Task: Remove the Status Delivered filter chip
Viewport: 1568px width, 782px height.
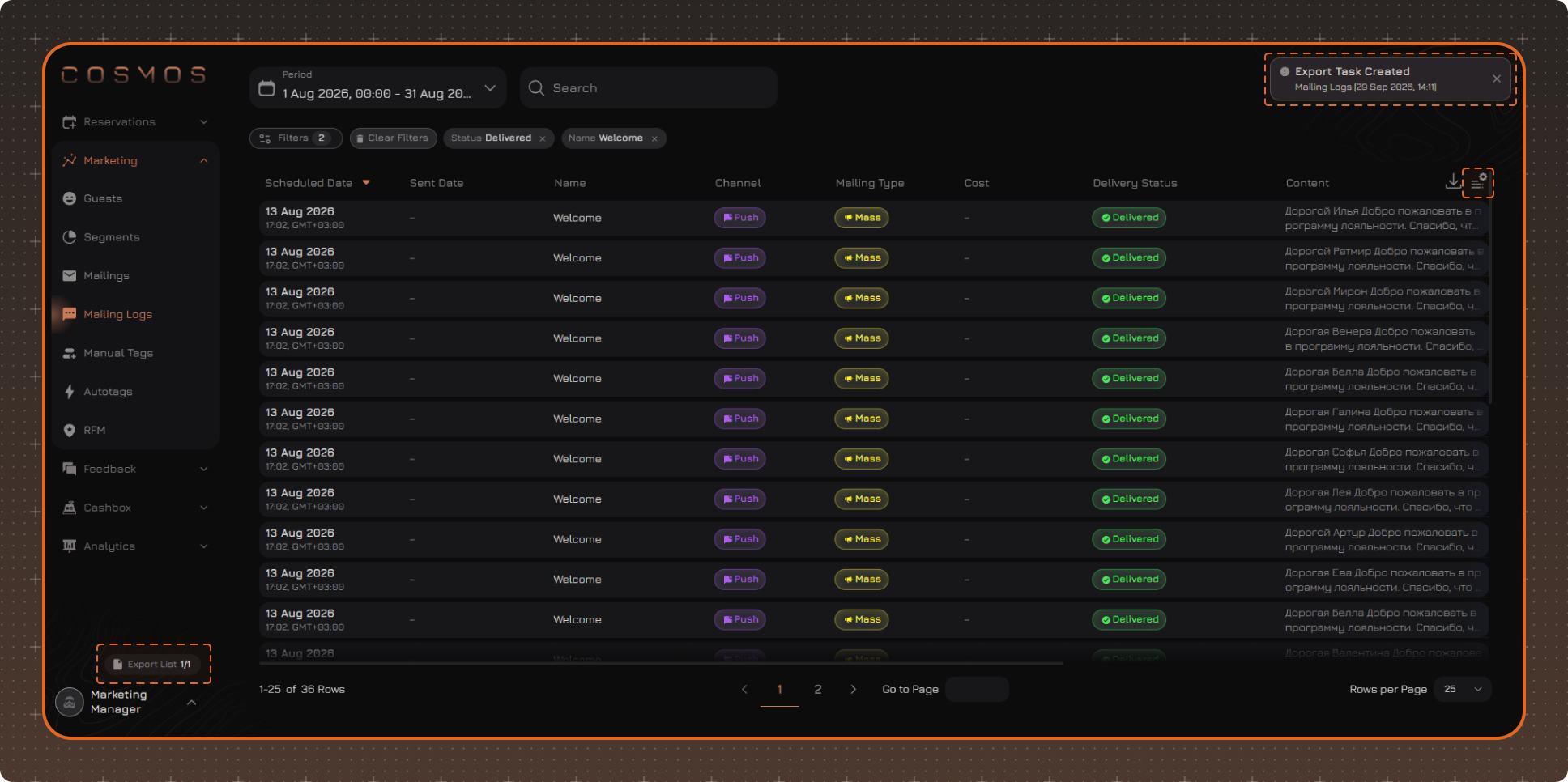Action: [x=543, y=138]
